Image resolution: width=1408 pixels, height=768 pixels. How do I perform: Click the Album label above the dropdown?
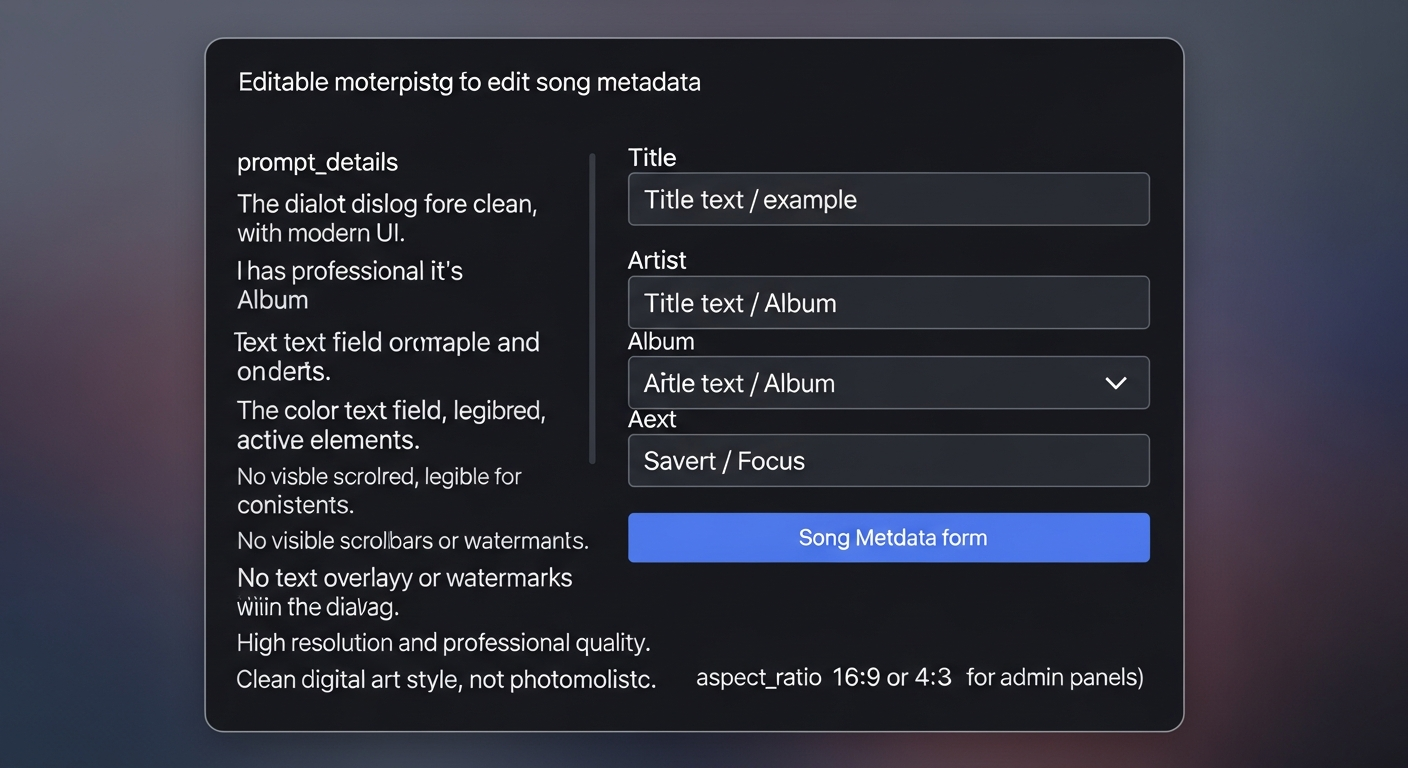click(x=661, y=341)
